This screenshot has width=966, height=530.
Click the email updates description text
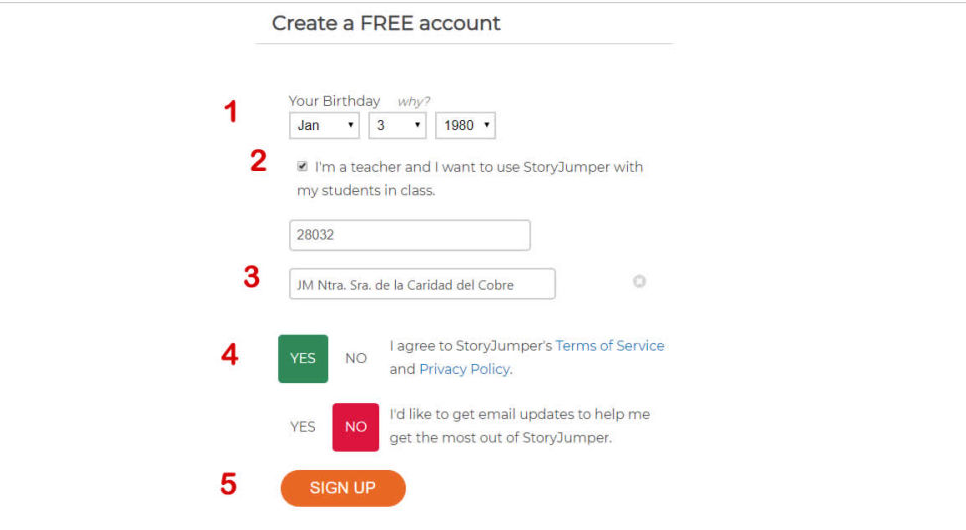pyautogui.click(x=520, y=426)
